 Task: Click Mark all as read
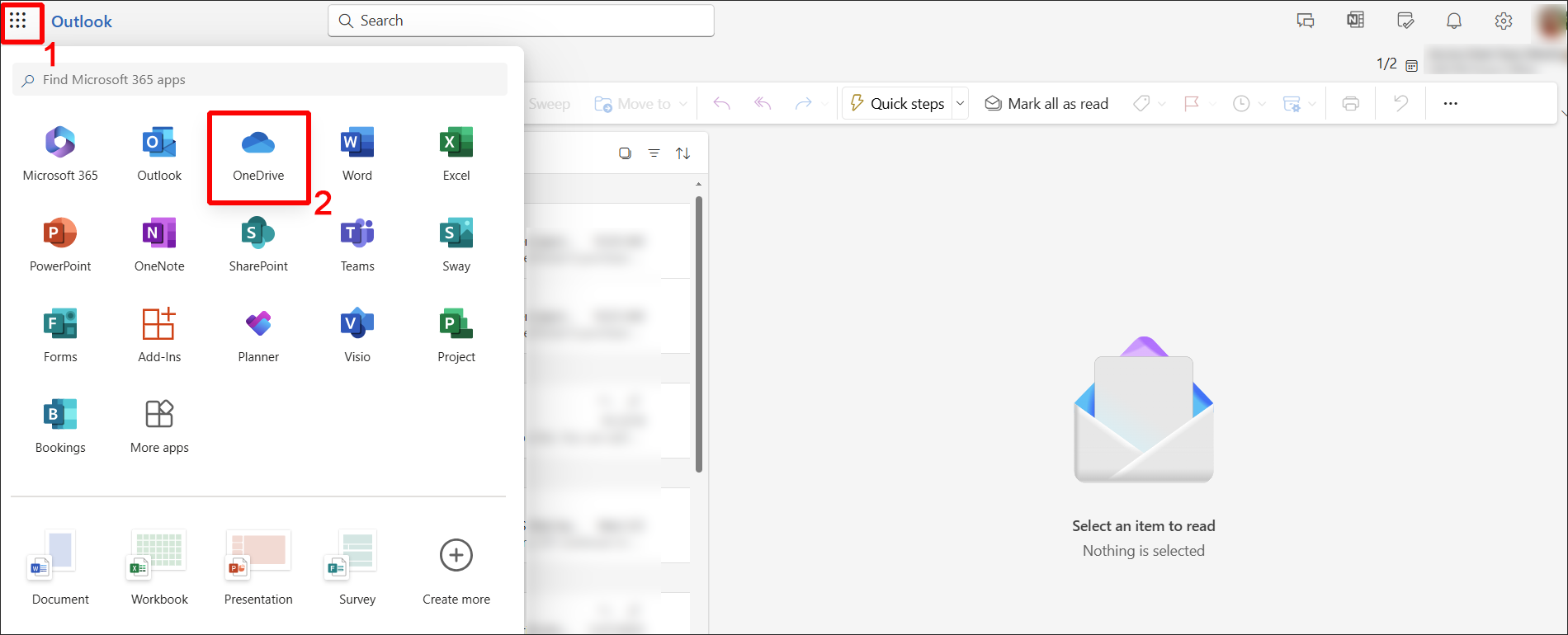click(x=1046, y=103)
